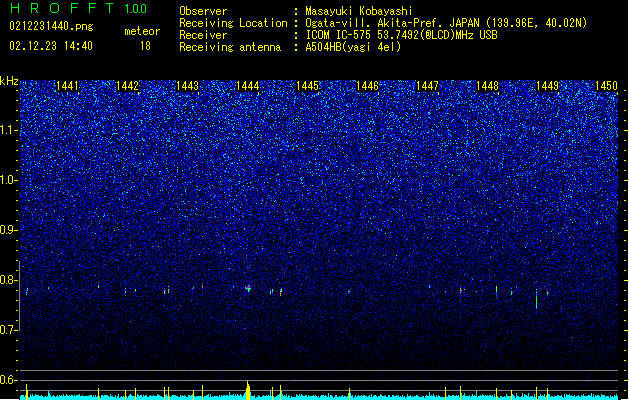
Task: Click the 1445 time marker
Action: (x=307, y=86)
